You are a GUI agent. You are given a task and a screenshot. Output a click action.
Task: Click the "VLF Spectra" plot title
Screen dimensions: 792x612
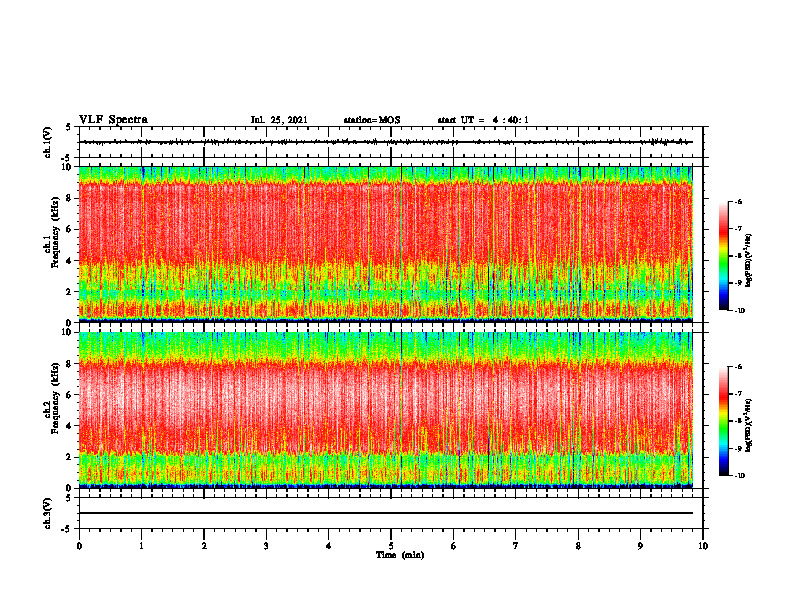113,120
